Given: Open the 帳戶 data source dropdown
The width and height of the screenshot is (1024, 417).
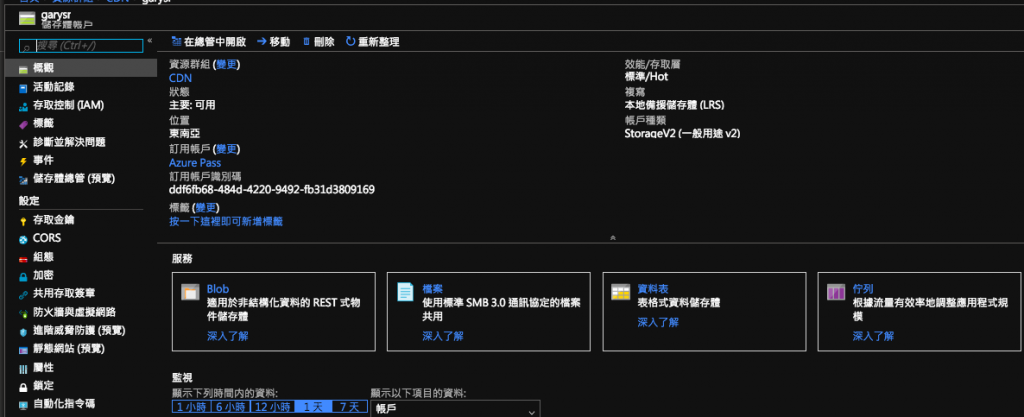Looking at the screenshot, I should [455, 410].
